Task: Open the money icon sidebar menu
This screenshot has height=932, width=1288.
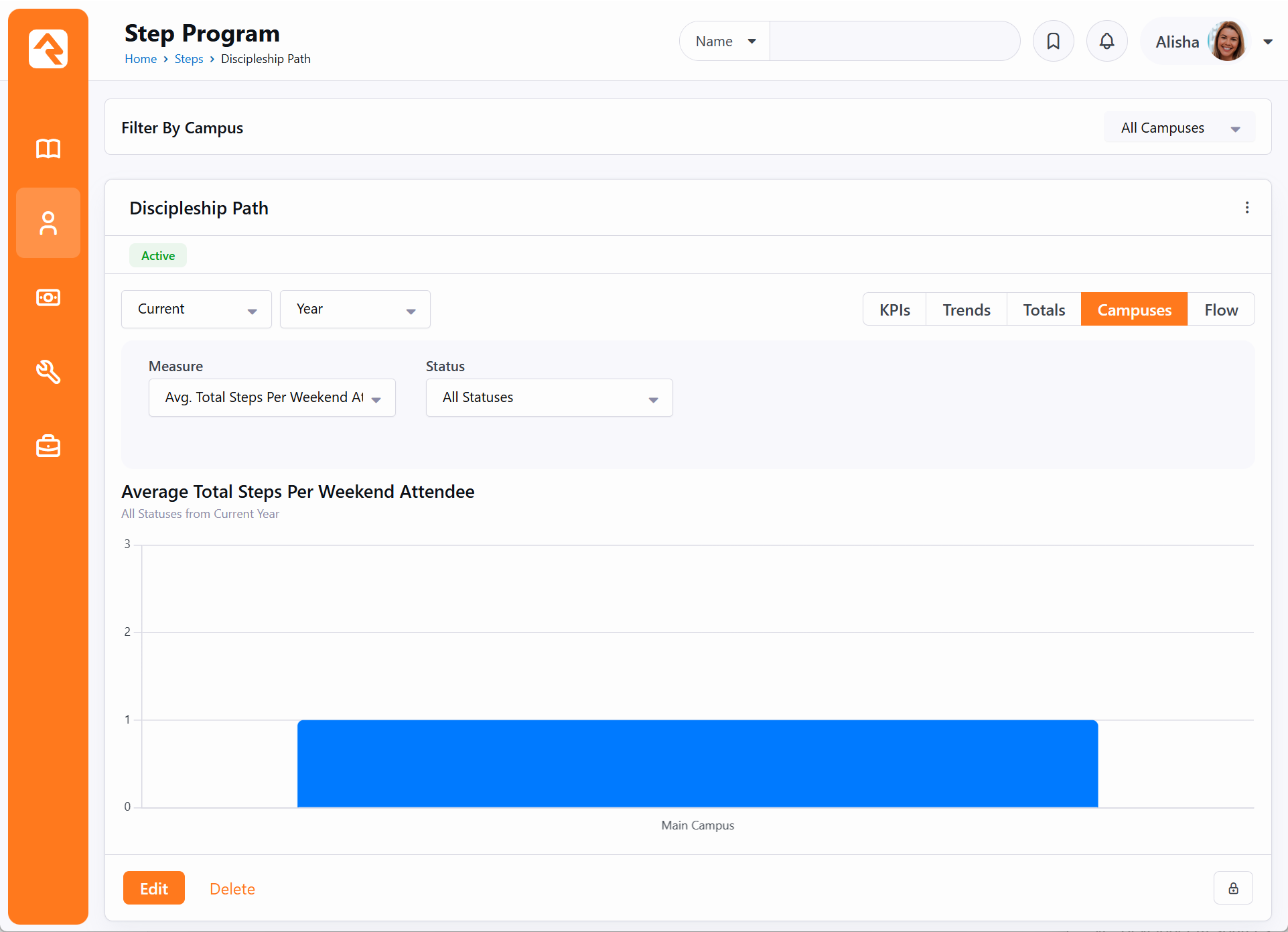Action: (48, 297)
